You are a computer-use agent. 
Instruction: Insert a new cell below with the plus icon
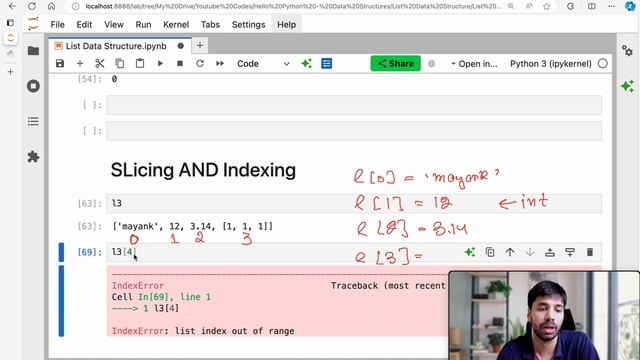pyautogui.click(x=80, y=64)
